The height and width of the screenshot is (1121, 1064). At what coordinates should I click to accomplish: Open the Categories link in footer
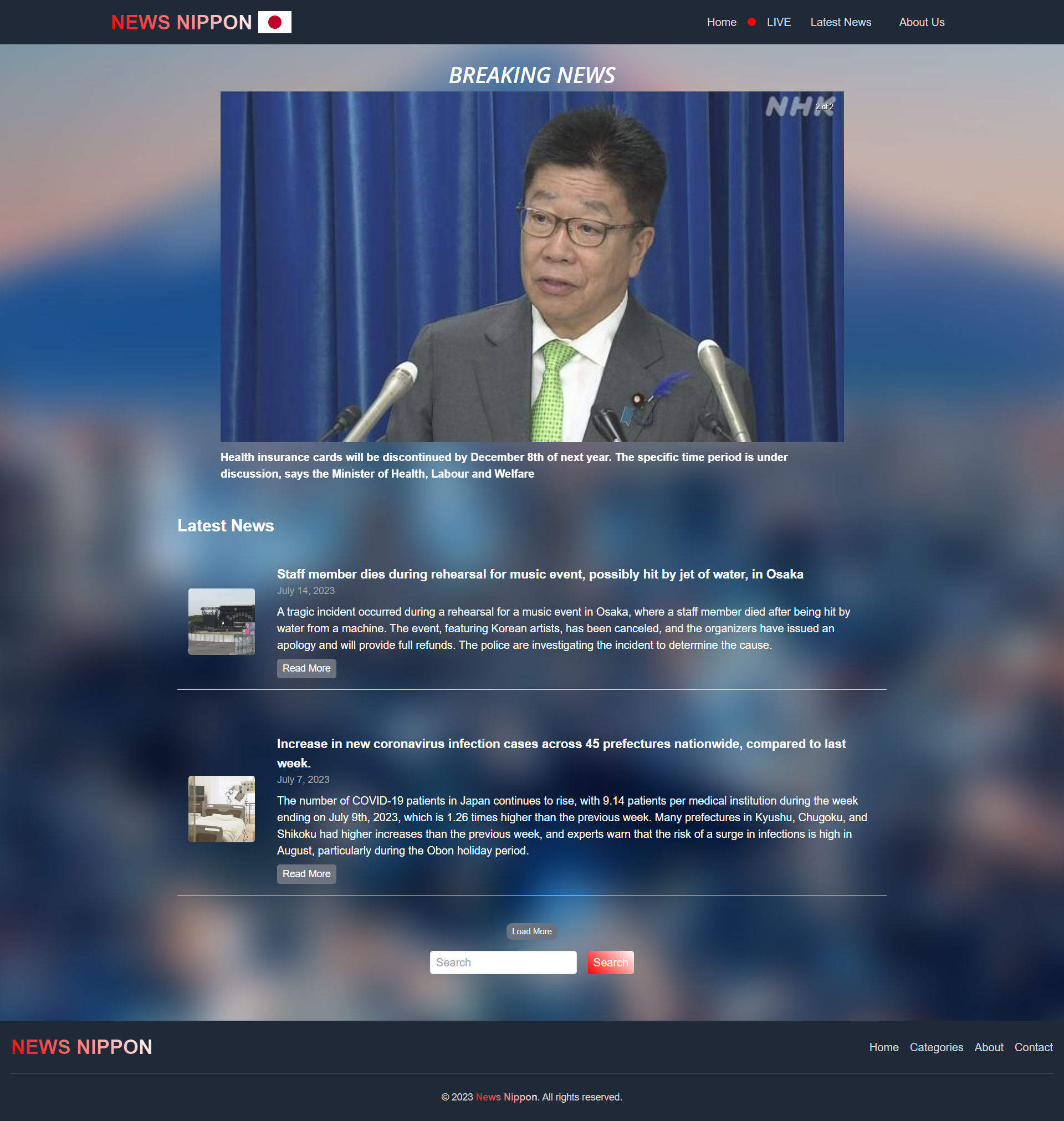click(x=937, y=1047)
